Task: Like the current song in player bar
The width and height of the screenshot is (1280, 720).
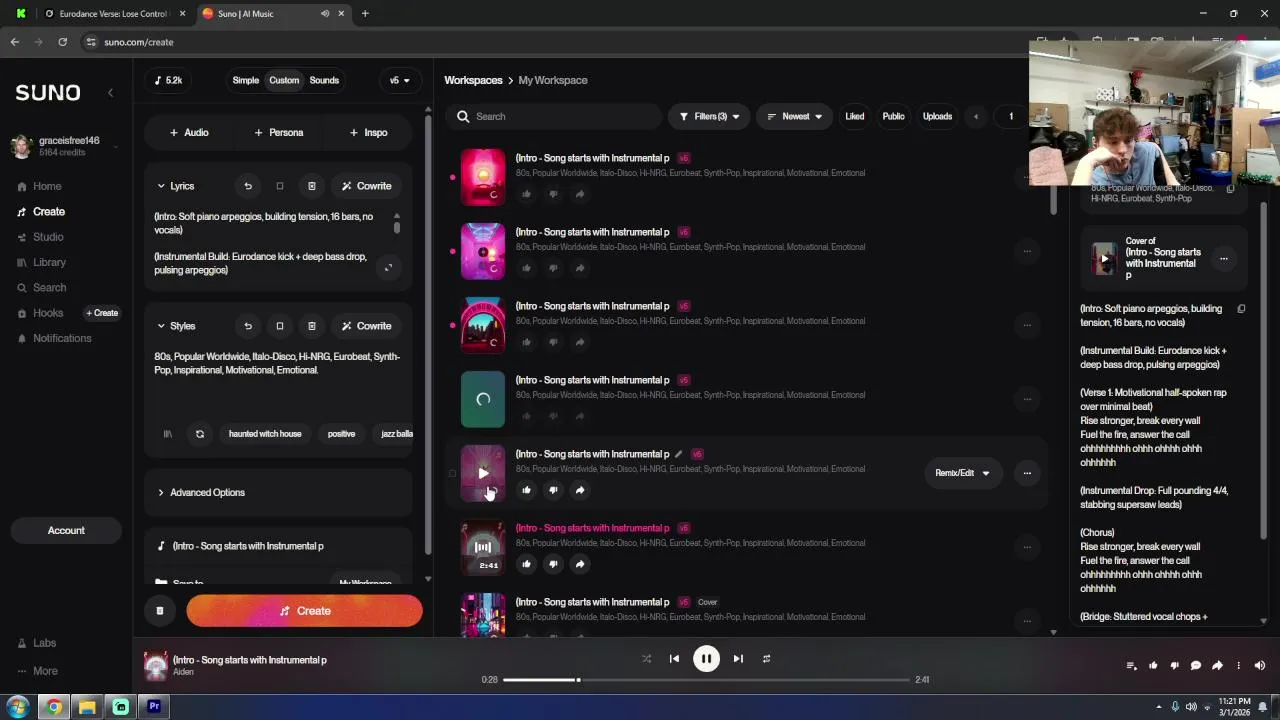Action: coord(1153,666)
